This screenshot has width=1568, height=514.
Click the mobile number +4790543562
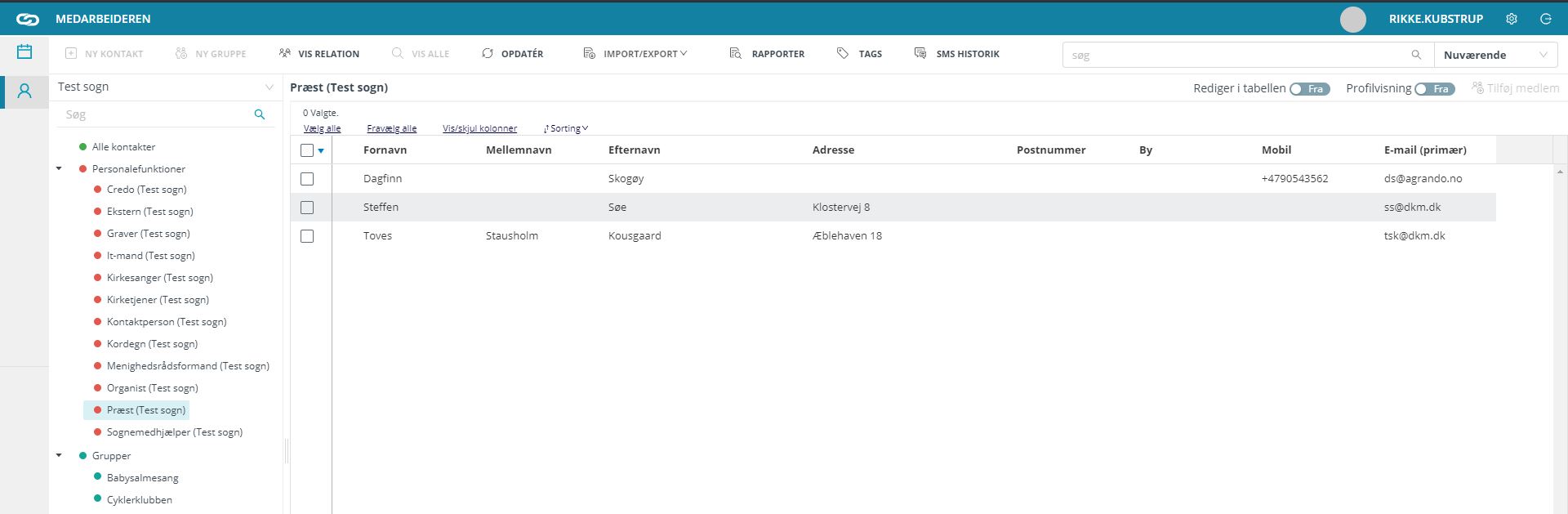(1295, 178)
